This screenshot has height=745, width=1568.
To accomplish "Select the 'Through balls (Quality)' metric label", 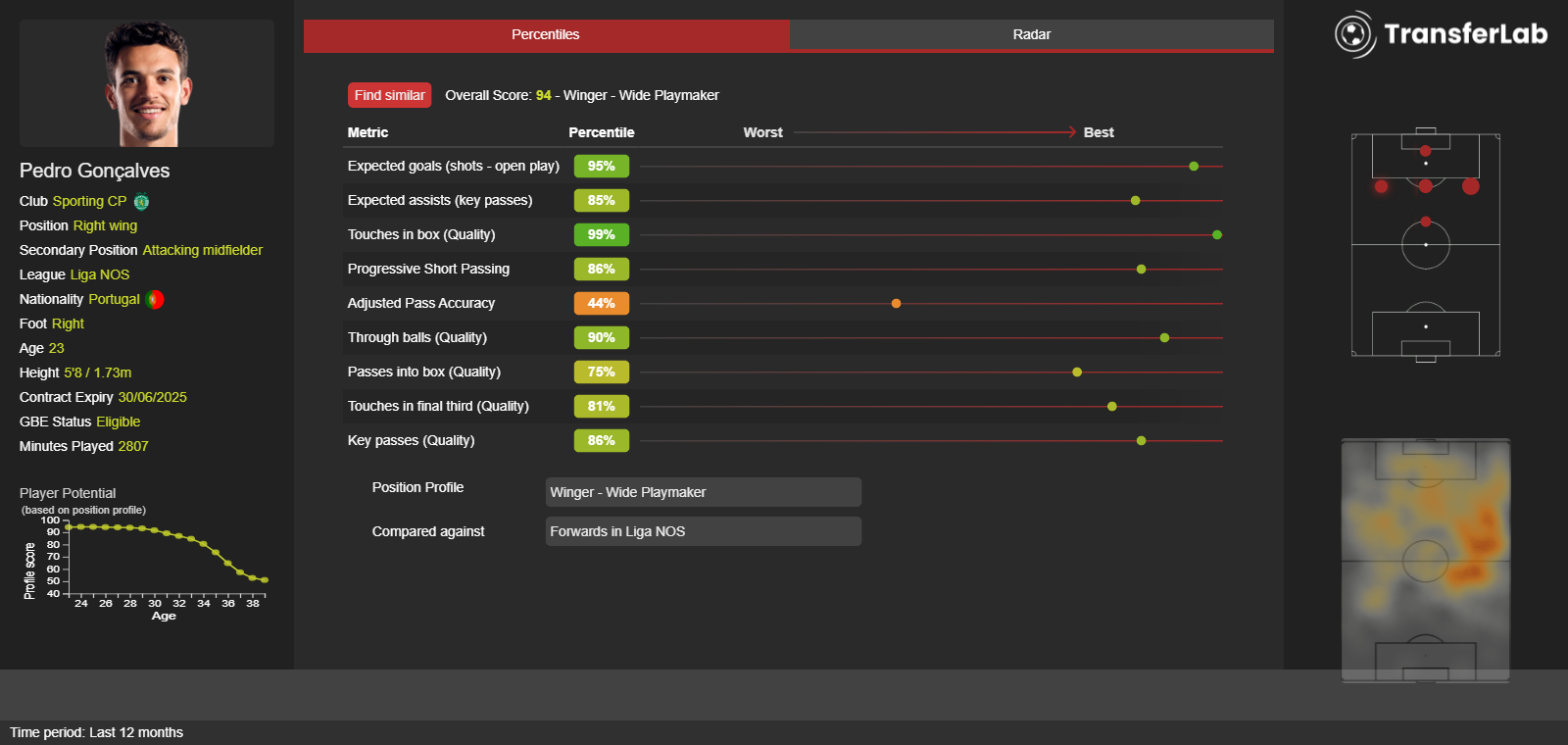I will point(417,338).
